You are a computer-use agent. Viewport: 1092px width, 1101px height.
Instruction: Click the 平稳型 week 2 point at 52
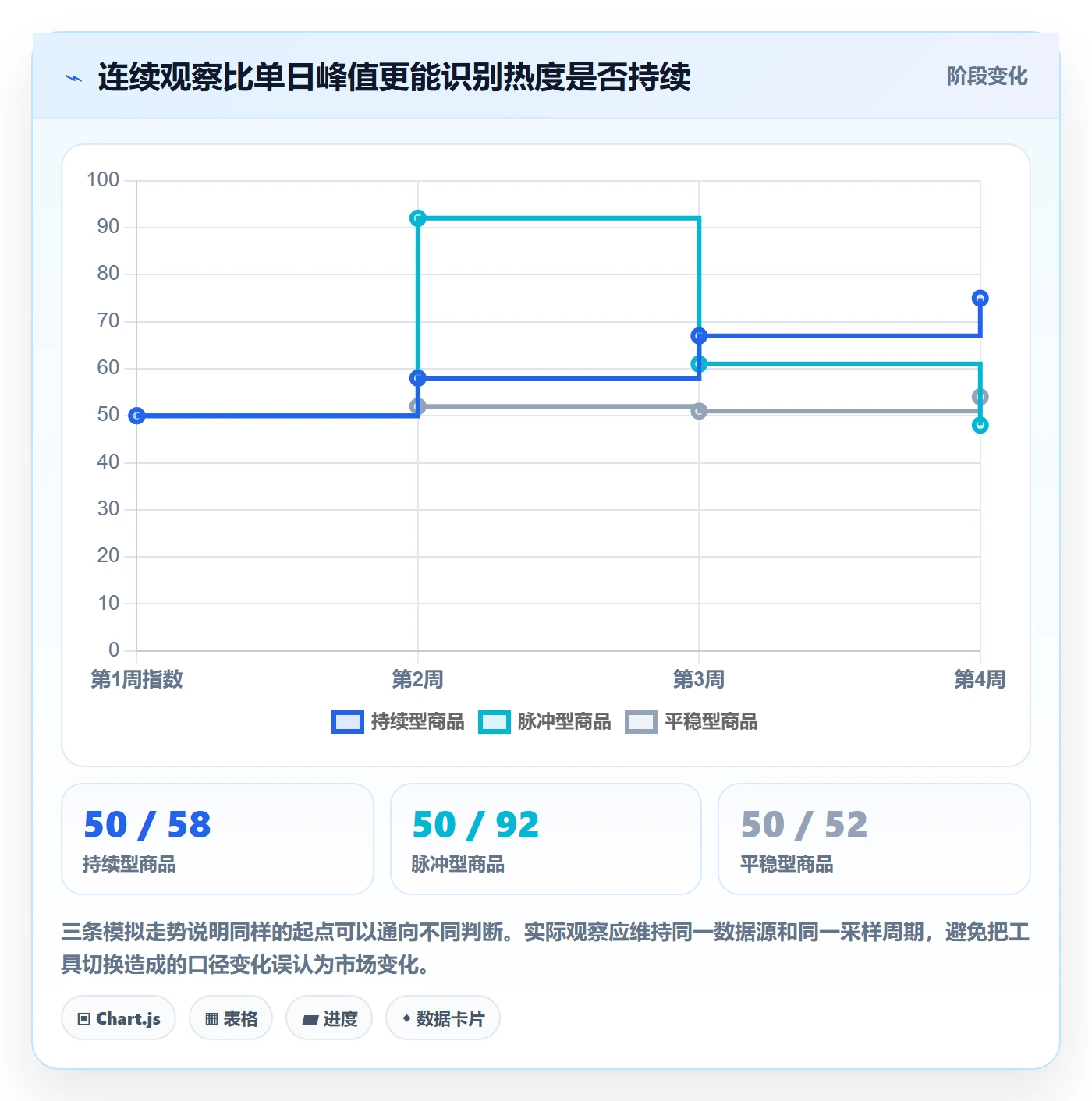click(x=418, y=406)
